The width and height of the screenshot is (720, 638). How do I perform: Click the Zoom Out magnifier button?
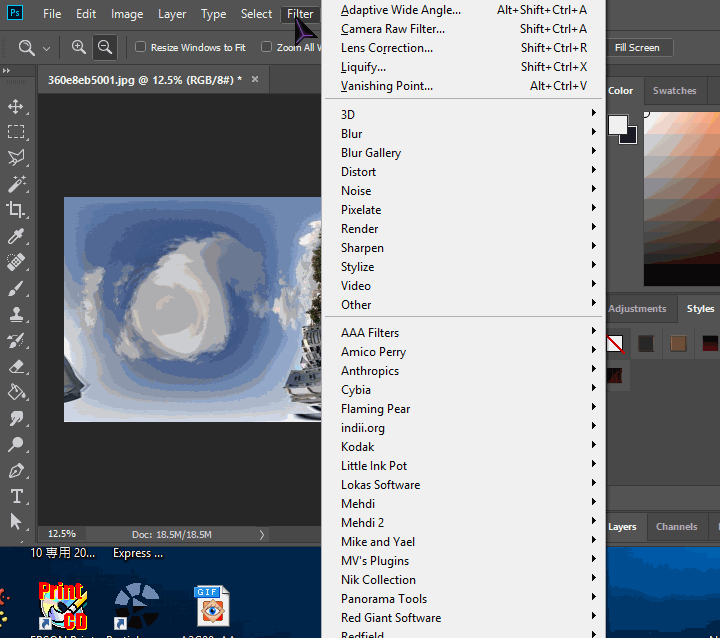[105, 47]
